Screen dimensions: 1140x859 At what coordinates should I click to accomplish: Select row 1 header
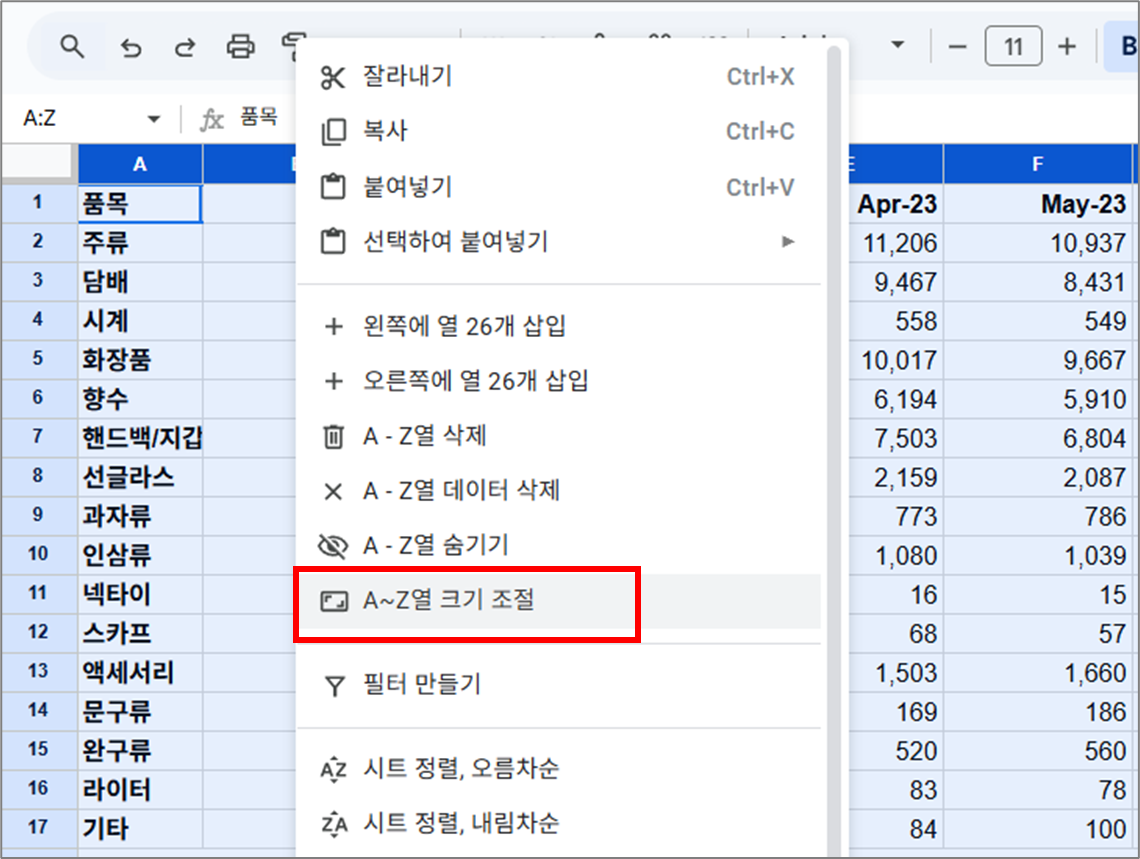[38, 202]
